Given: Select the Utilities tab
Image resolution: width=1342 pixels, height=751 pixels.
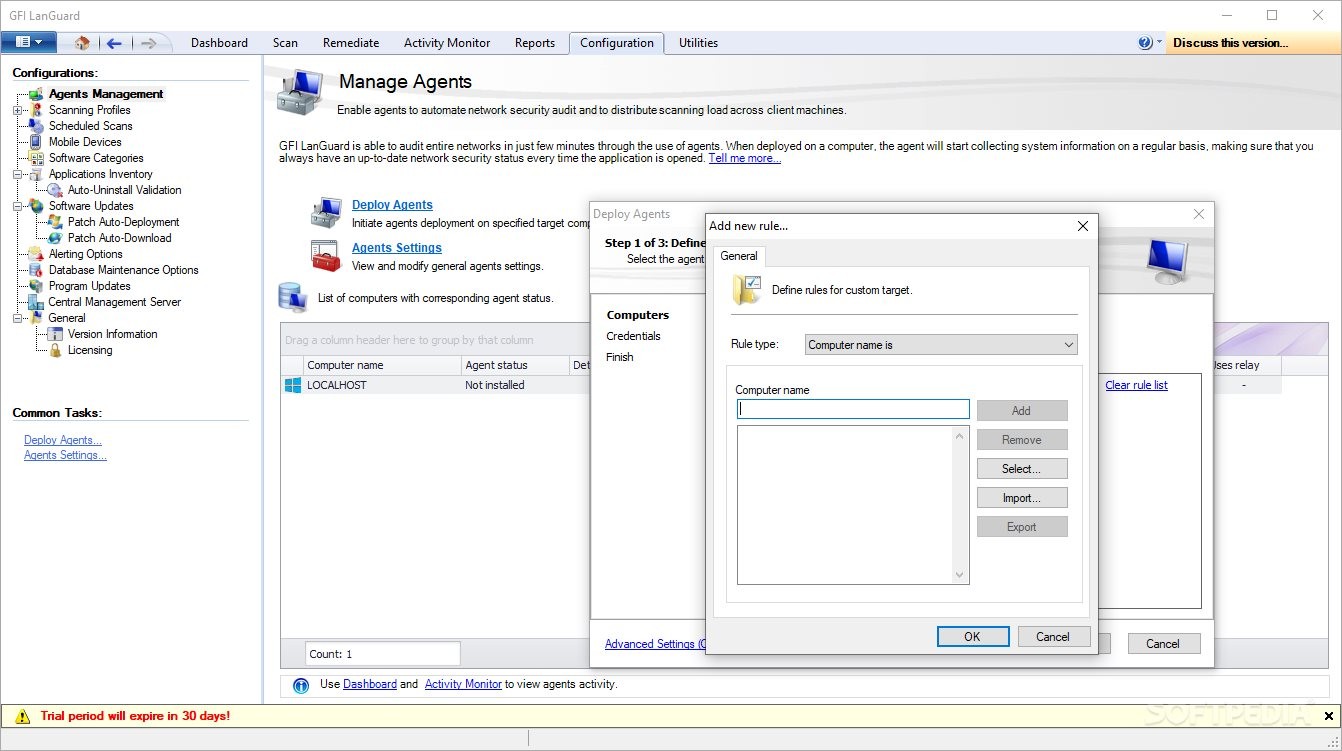Looking at the screenshot, I should (698, 43).
